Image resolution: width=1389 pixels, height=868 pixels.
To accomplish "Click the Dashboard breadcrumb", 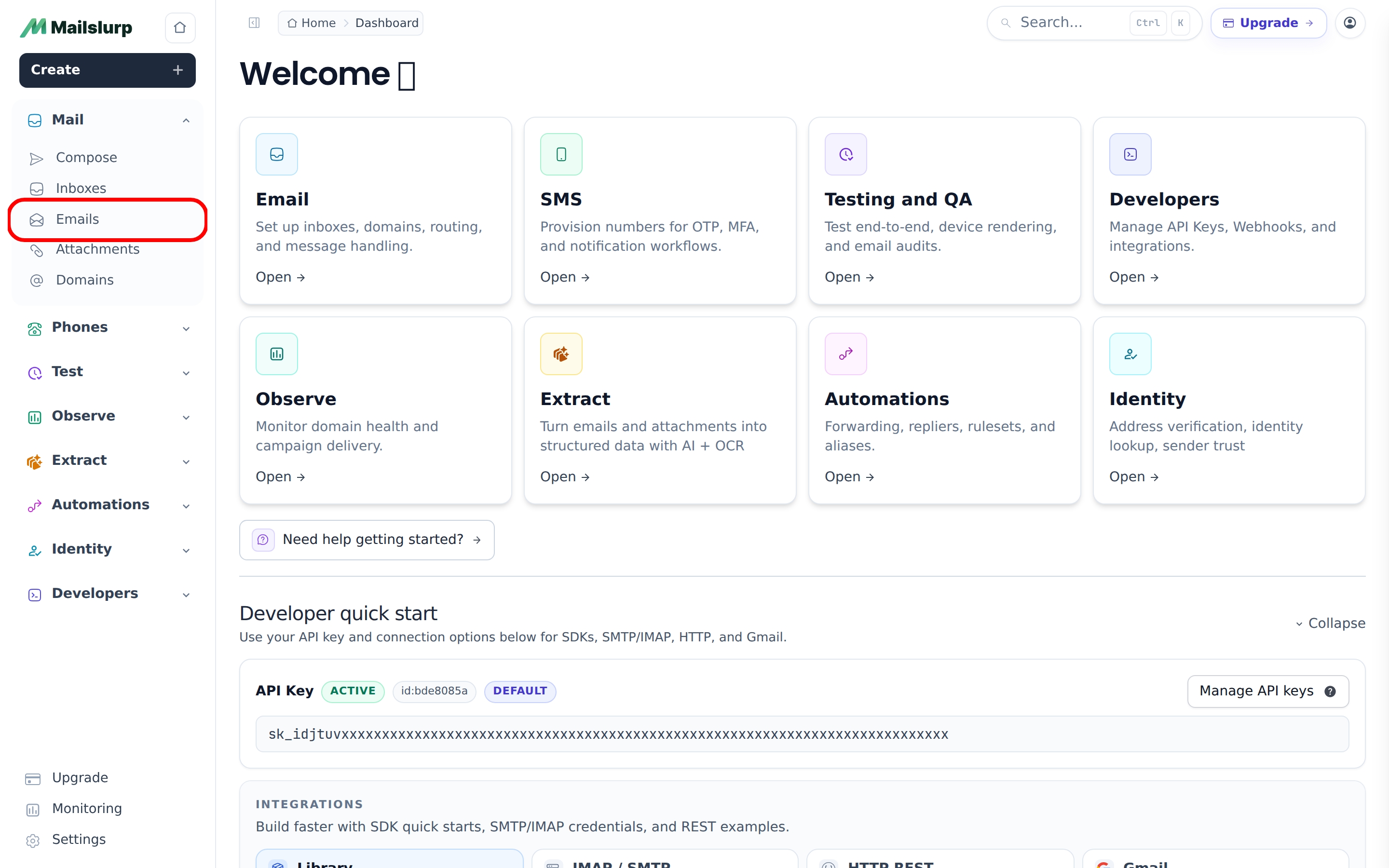I will [387, 23].
